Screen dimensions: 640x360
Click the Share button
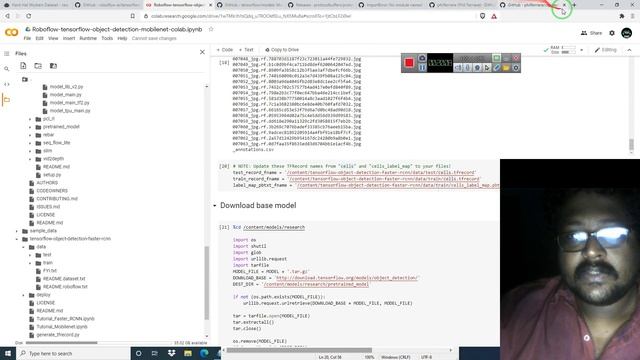[591, 33]
